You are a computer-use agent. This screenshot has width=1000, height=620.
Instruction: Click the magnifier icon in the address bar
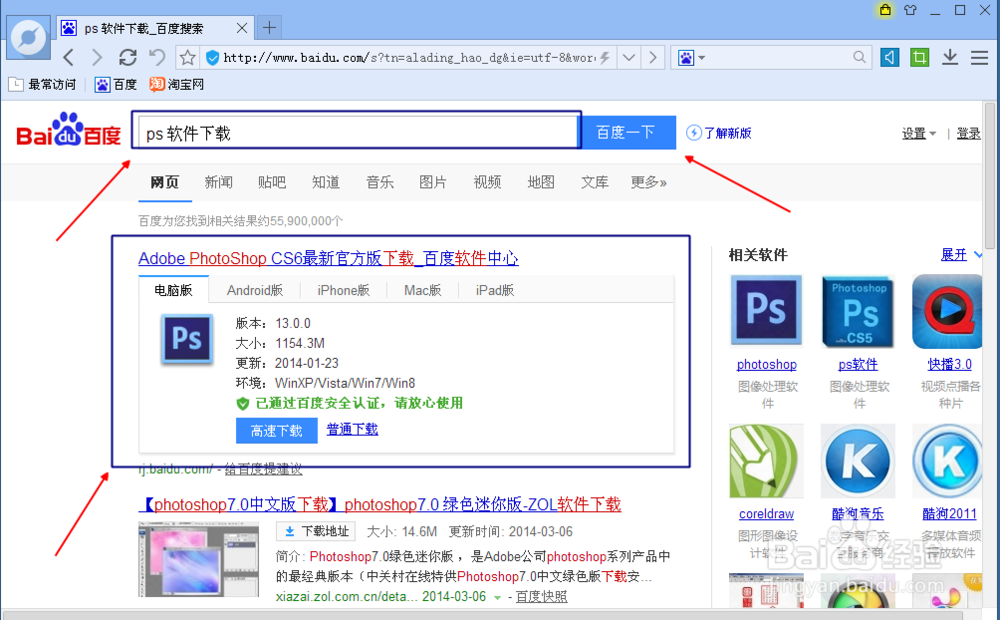click(x=859, y=57)
